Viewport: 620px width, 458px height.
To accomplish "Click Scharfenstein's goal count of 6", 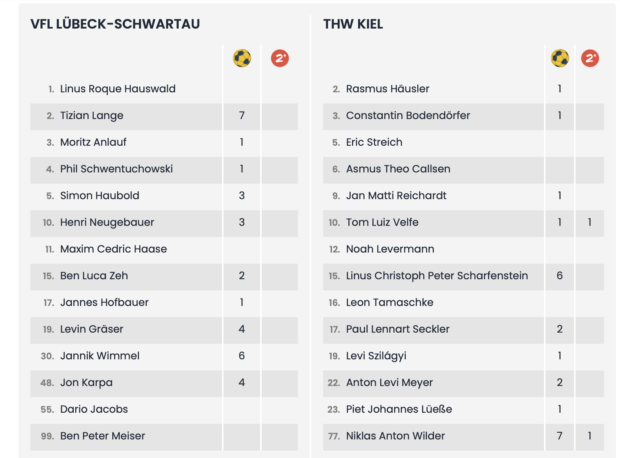I will 560,276.
